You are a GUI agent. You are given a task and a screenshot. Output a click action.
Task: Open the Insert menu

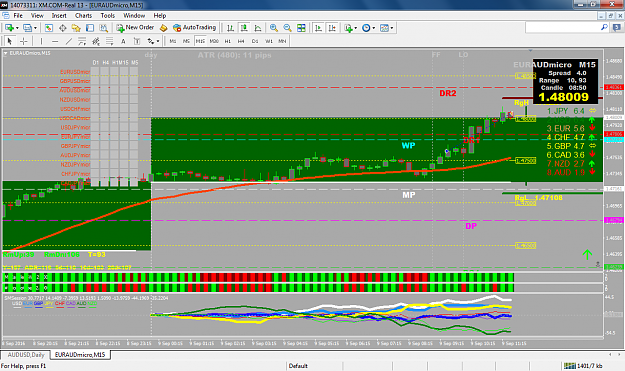coord(59,16)
